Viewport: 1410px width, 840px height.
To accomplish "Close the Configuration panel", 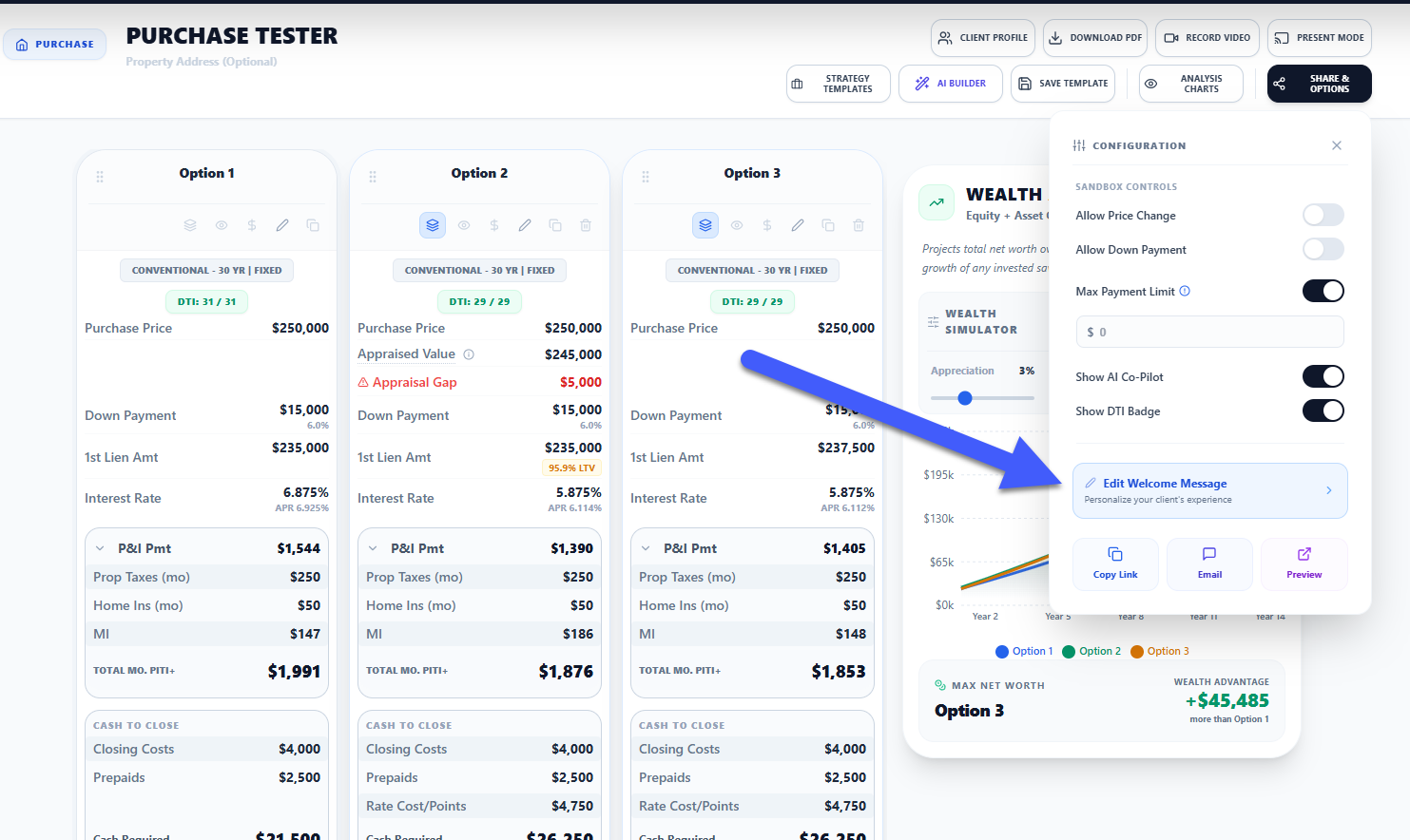I will click(x=1337, y=145).
